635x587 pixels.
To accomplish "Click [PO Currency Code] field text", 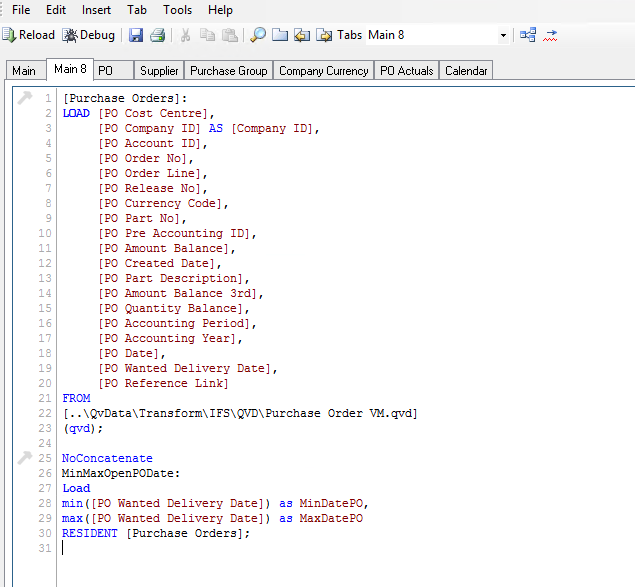I will [160, 203].
